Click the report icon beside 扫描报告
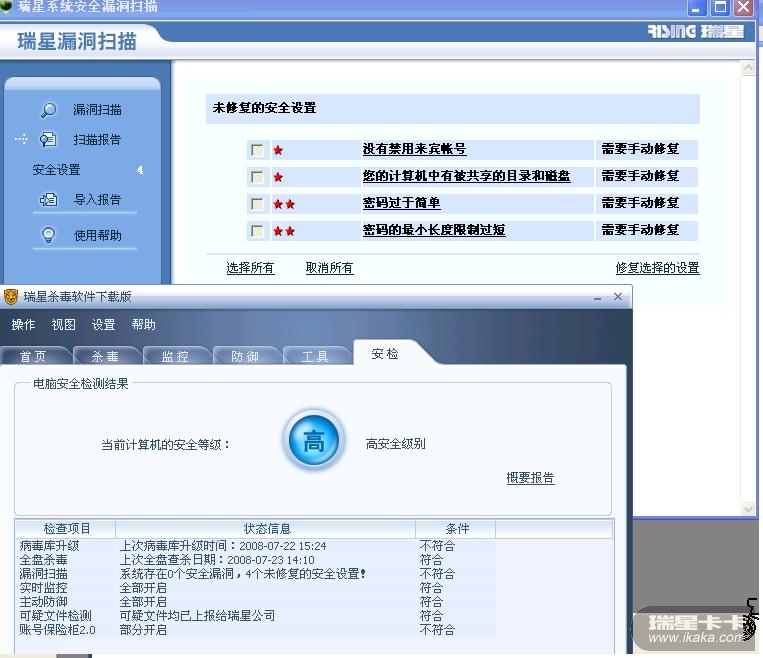The height and width of the screenshot is (658, 763). pos(48,140)
